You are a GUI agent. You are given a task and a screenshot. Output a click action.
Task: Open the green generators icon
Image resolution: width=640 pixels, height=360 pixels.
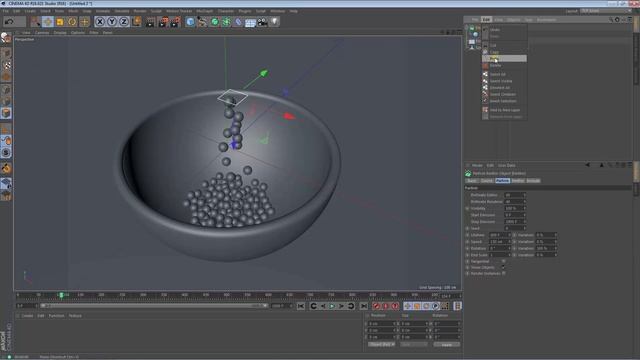(214, 21)
